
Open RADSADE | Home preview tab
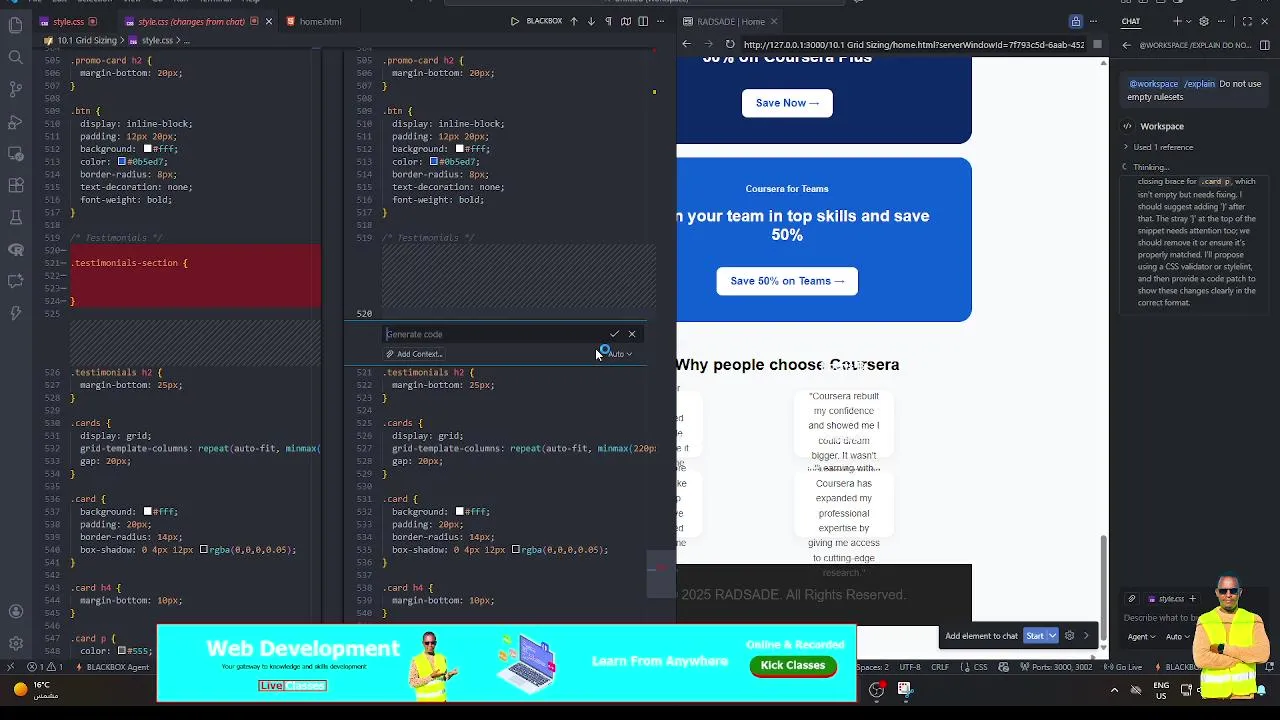point(730,21)
